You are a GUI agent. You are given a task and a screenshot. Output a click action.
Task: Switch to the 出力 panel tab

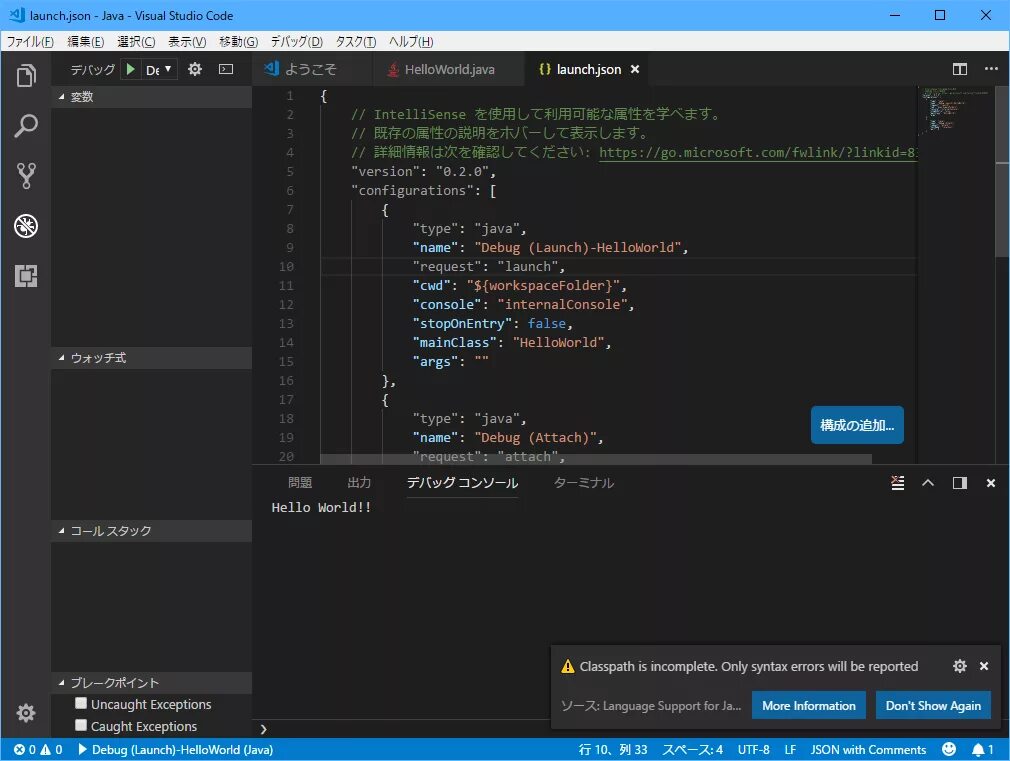tap(359, 483)
